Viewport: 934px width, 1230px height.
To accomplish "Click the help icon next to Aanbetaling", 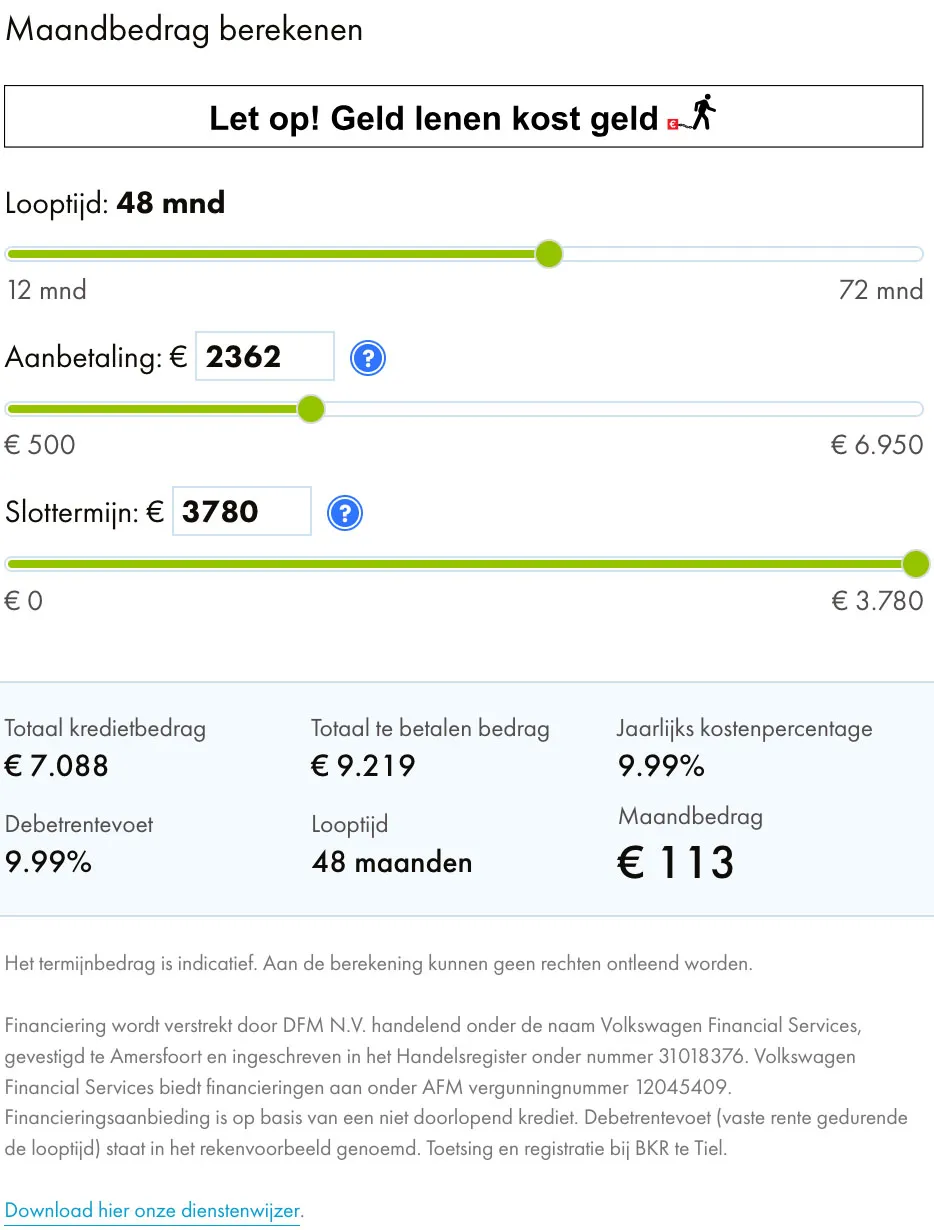I will click(x=368, y=358).
